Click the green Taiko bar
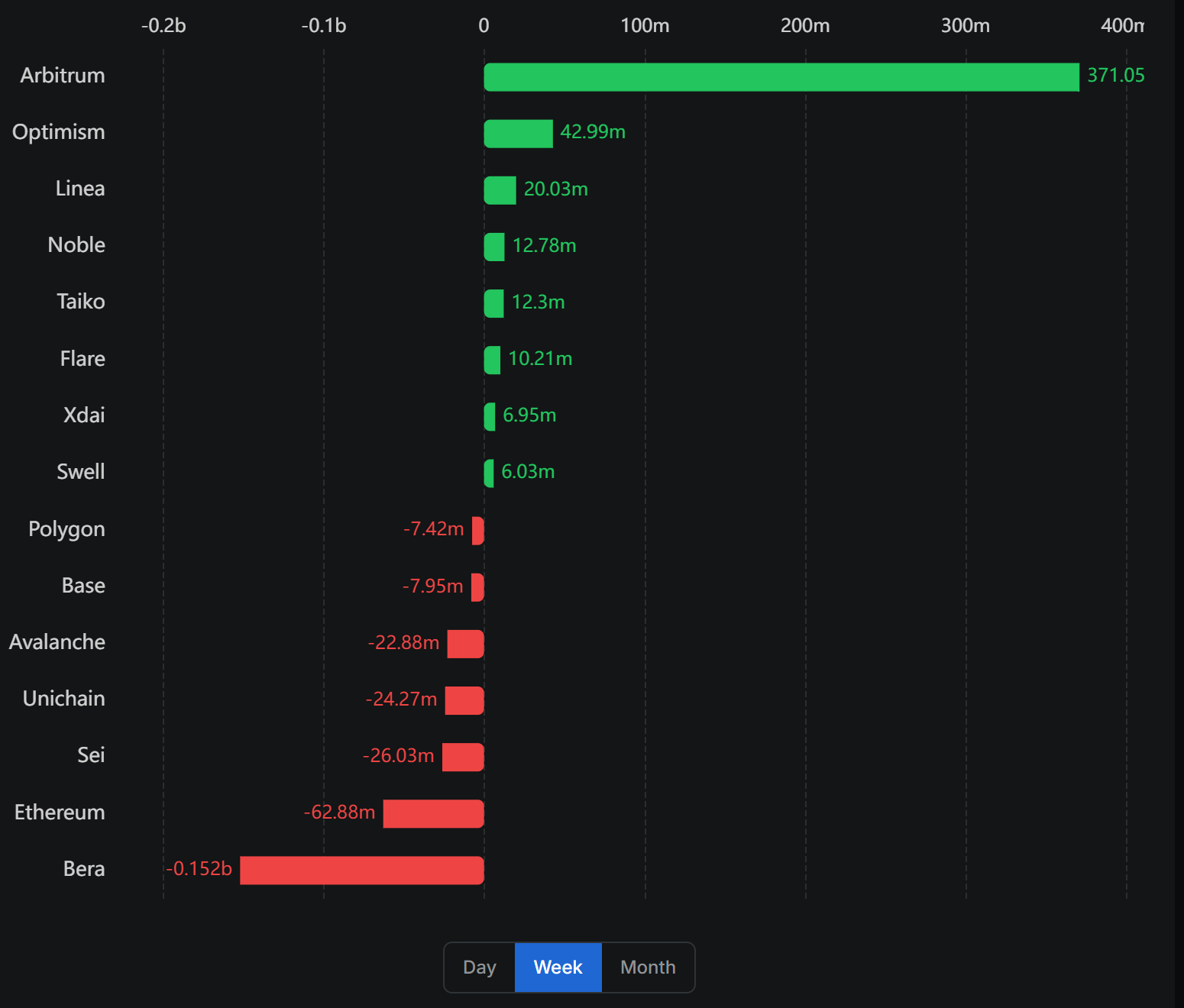 (x=494, y=303)
